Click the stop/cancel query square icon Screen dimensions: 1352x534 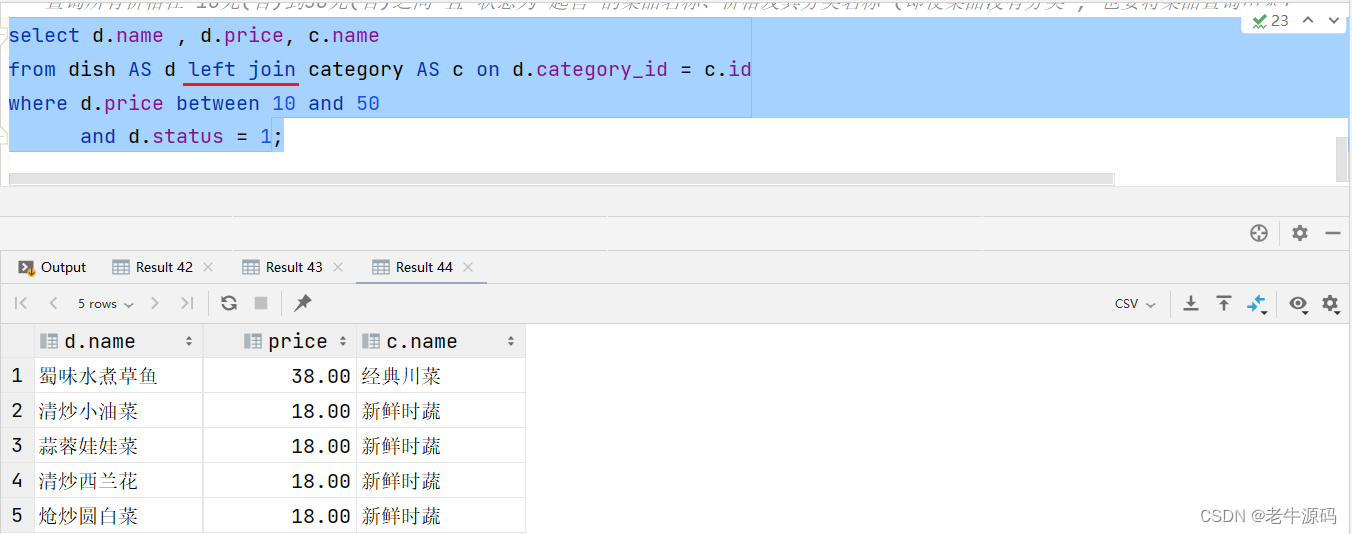pos(261,303)
